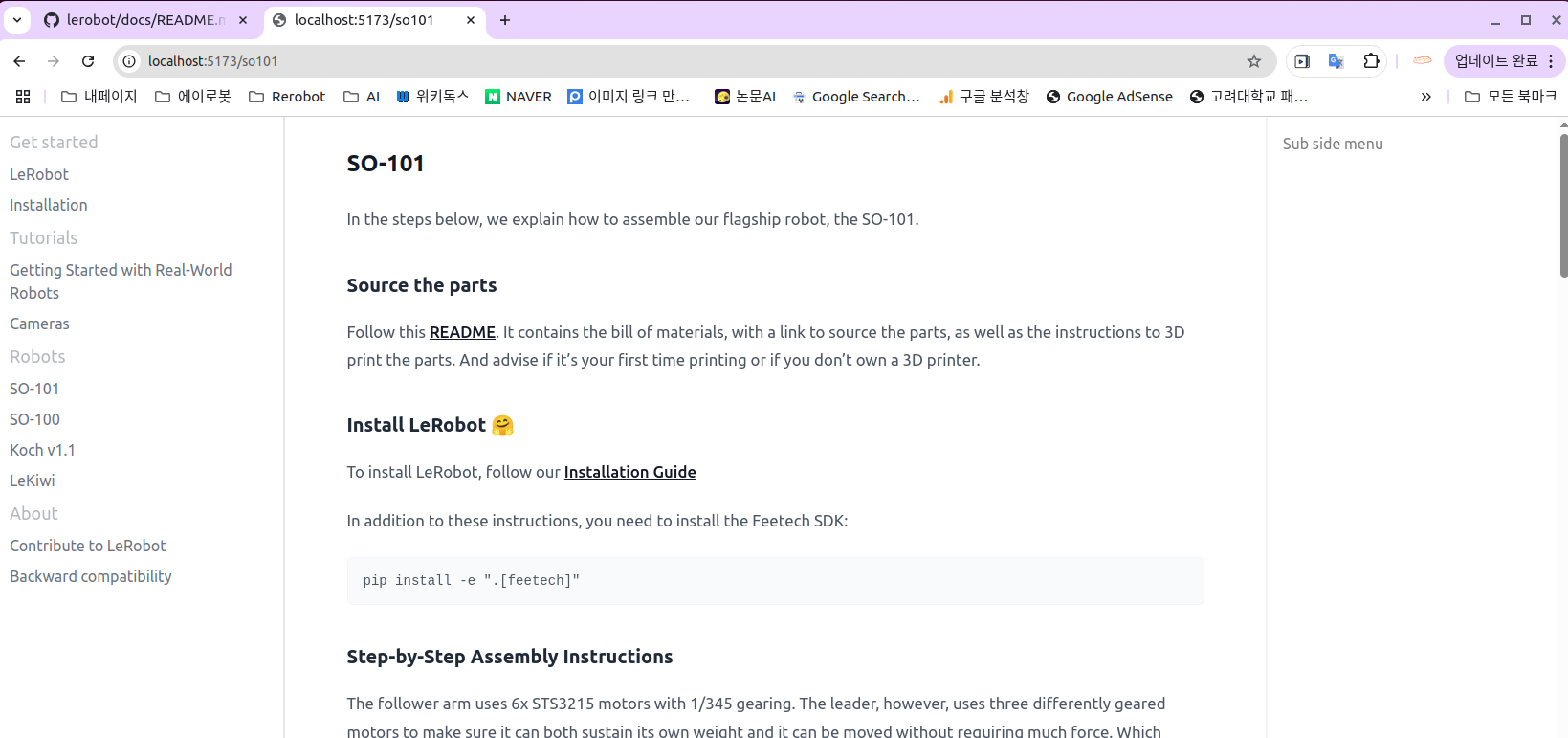Viewport: 1568px width, 738px height.
Task: Focus the address bar showing localhost:5173/so101
Action: pos(694,61)
